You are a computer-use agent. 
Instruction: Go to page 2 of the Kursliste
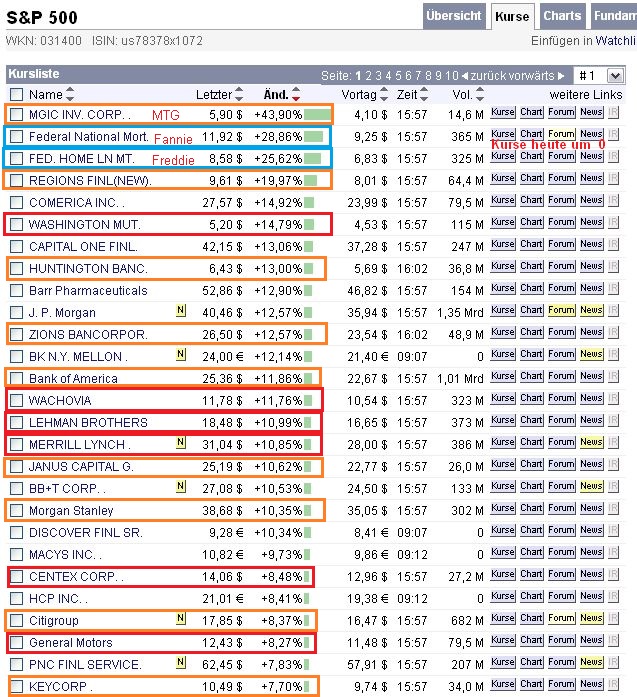pos(369,76)
